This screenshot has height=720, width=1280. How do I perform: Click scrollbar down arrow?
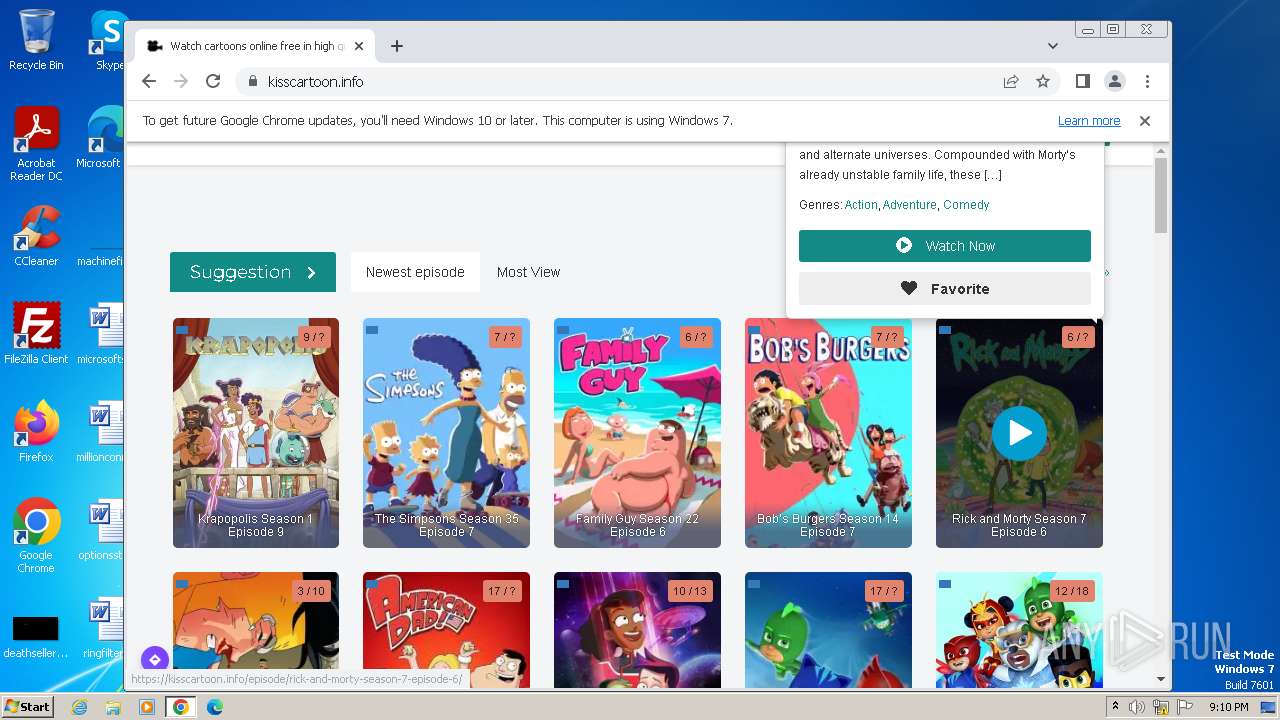pos(1161,679)
